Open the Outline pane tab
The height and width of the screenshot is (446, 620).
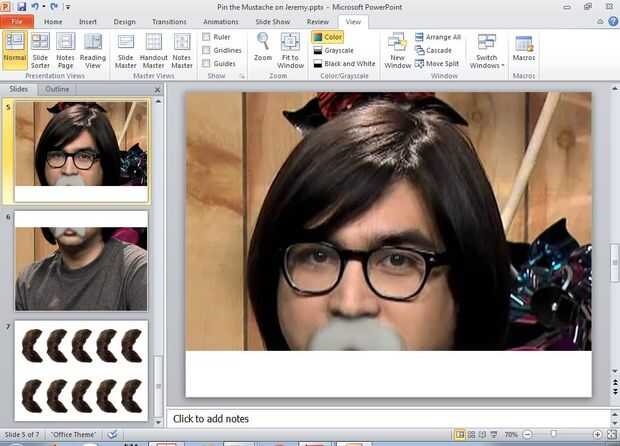click(58, 89)
